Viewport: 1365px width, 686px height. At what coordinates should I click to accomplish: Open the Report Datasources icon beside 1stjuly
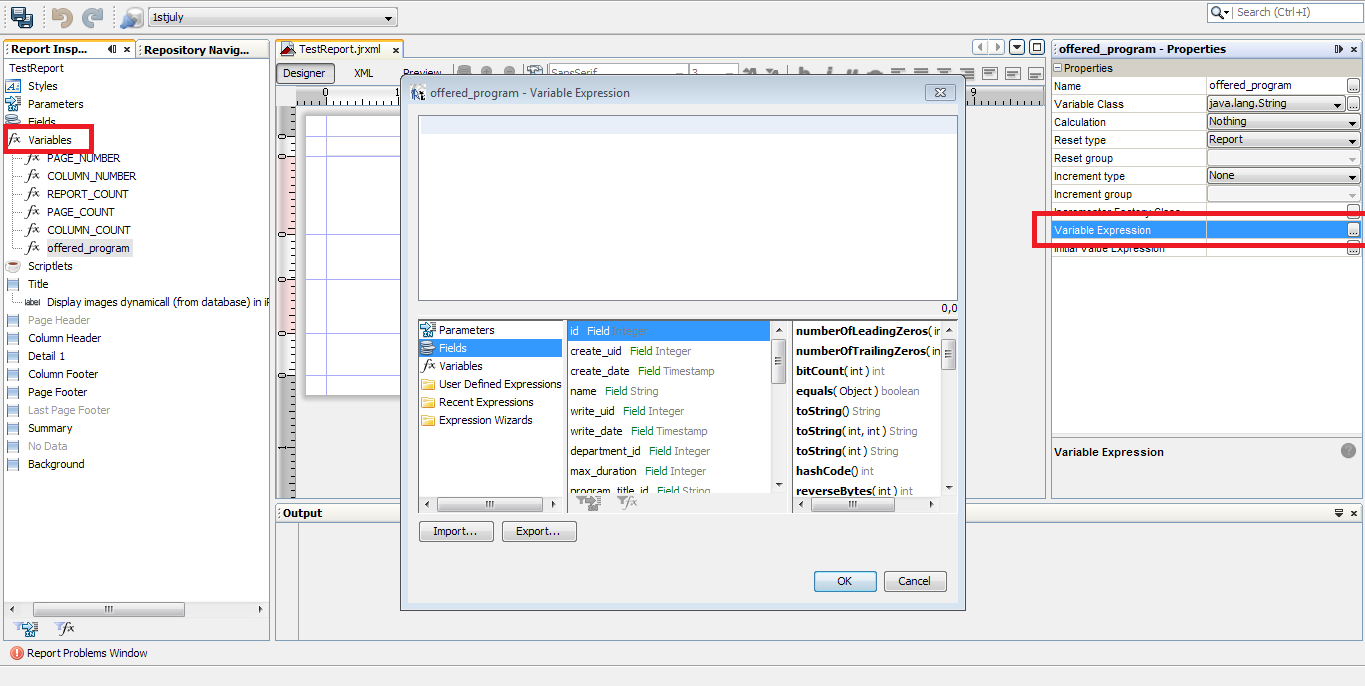pyautogui.click(x=131, y=17)
